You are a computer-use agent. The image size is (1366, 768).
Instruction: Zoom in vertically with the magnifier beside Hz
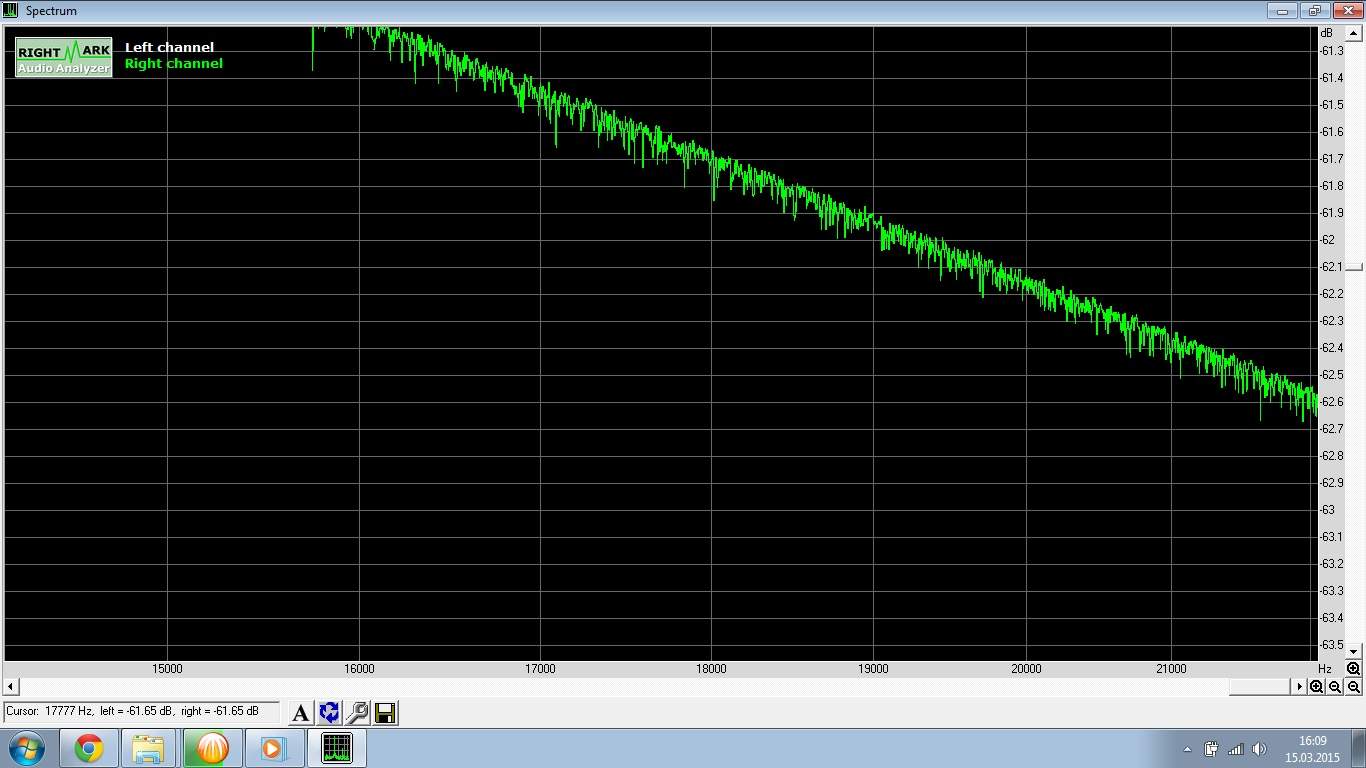click(1353, 668)
